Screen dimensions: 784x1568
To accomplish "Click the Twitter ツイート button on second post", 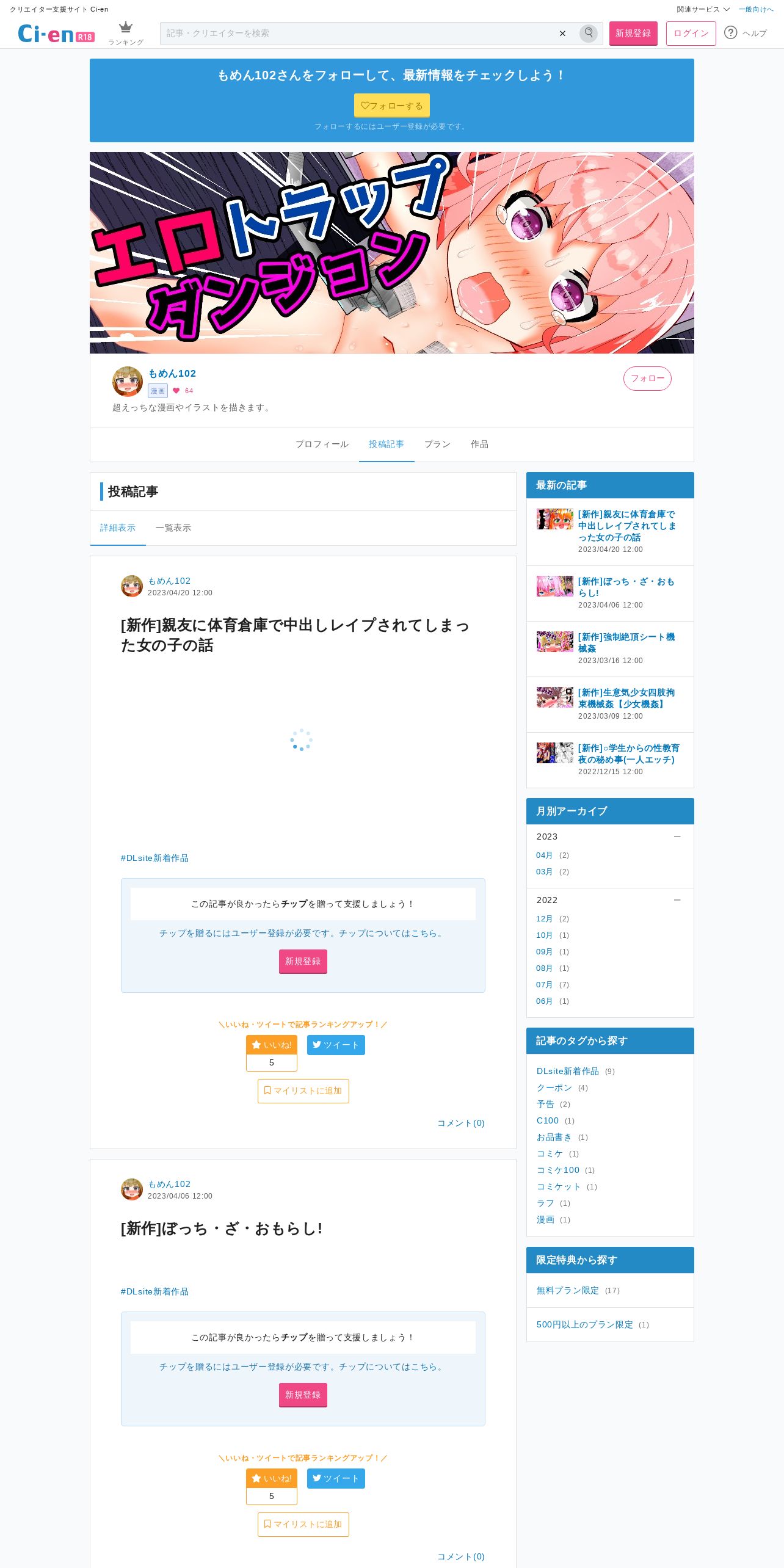I will [x=336, y=1478].
